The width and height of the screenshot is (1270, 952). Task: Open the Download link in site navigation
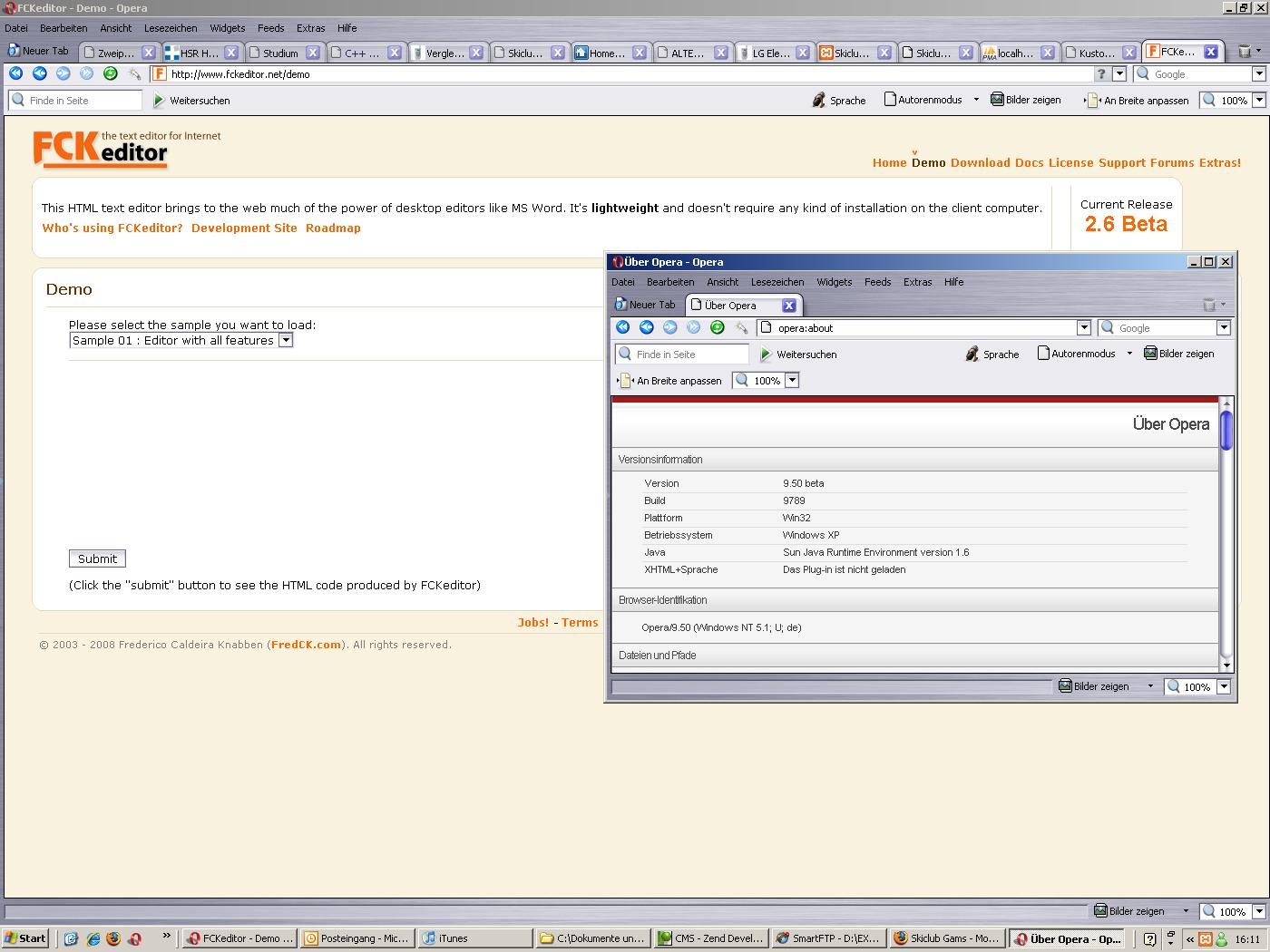coord(980,163)
